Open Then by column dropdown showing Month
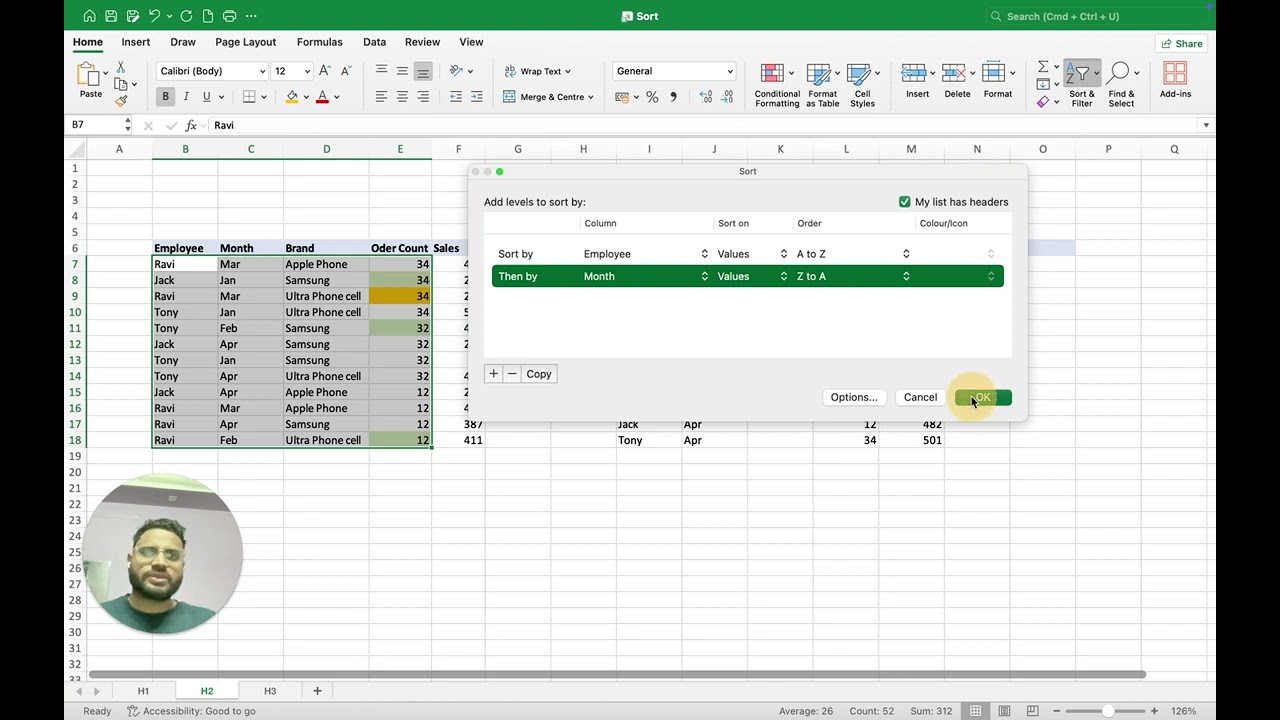 645,276
